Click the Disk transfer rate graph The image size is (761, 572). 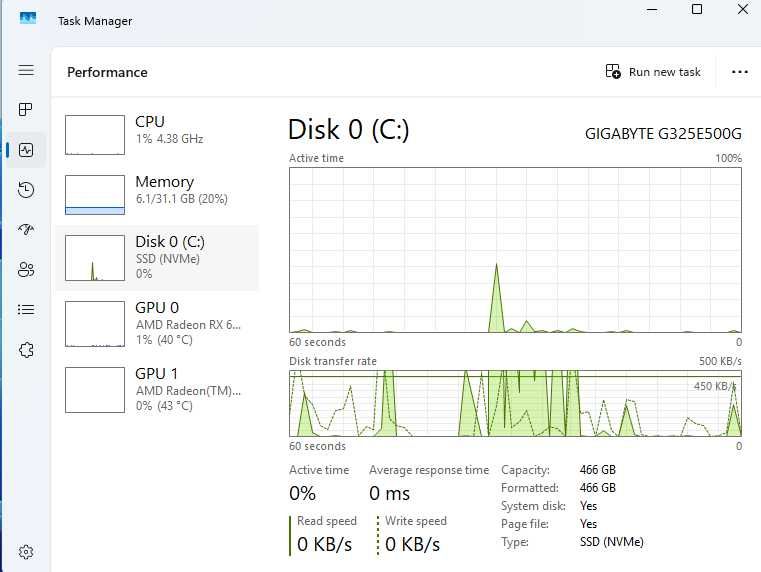[515, 403]
